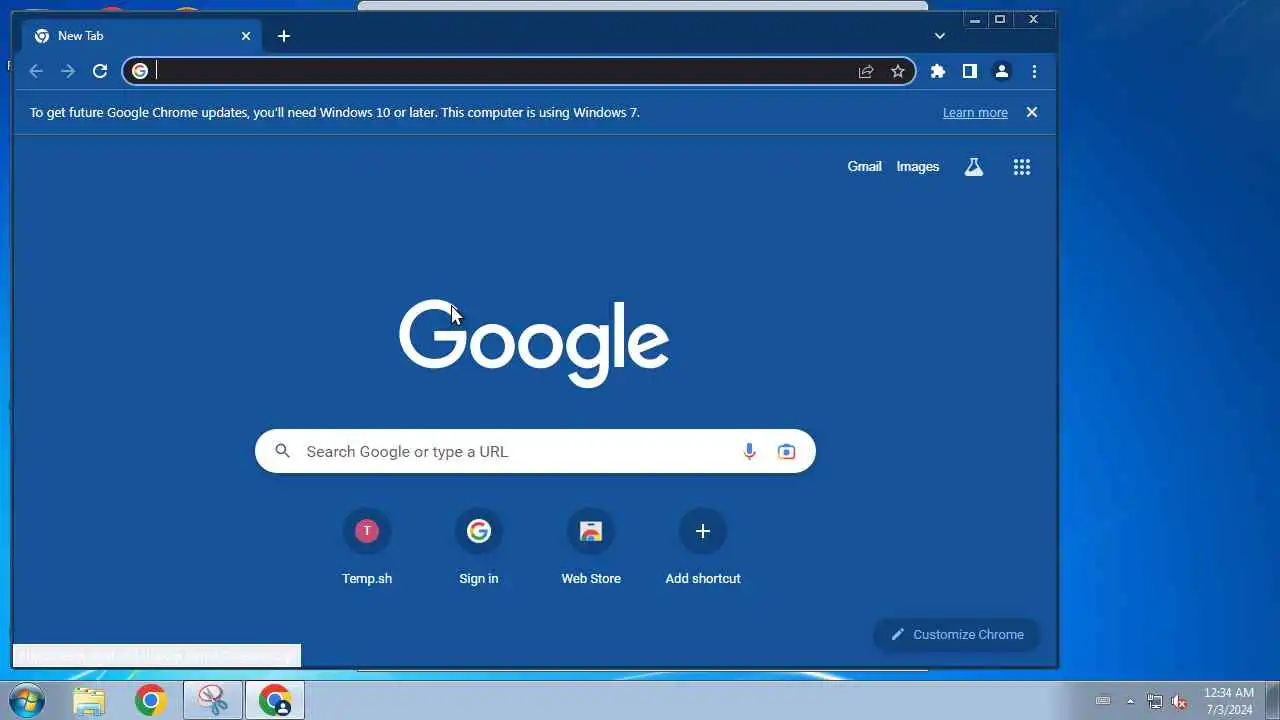Close the New Tab tab
The height and width of the screenshot is (720, 1280).
pyautogui.click(x=246, y=36)
